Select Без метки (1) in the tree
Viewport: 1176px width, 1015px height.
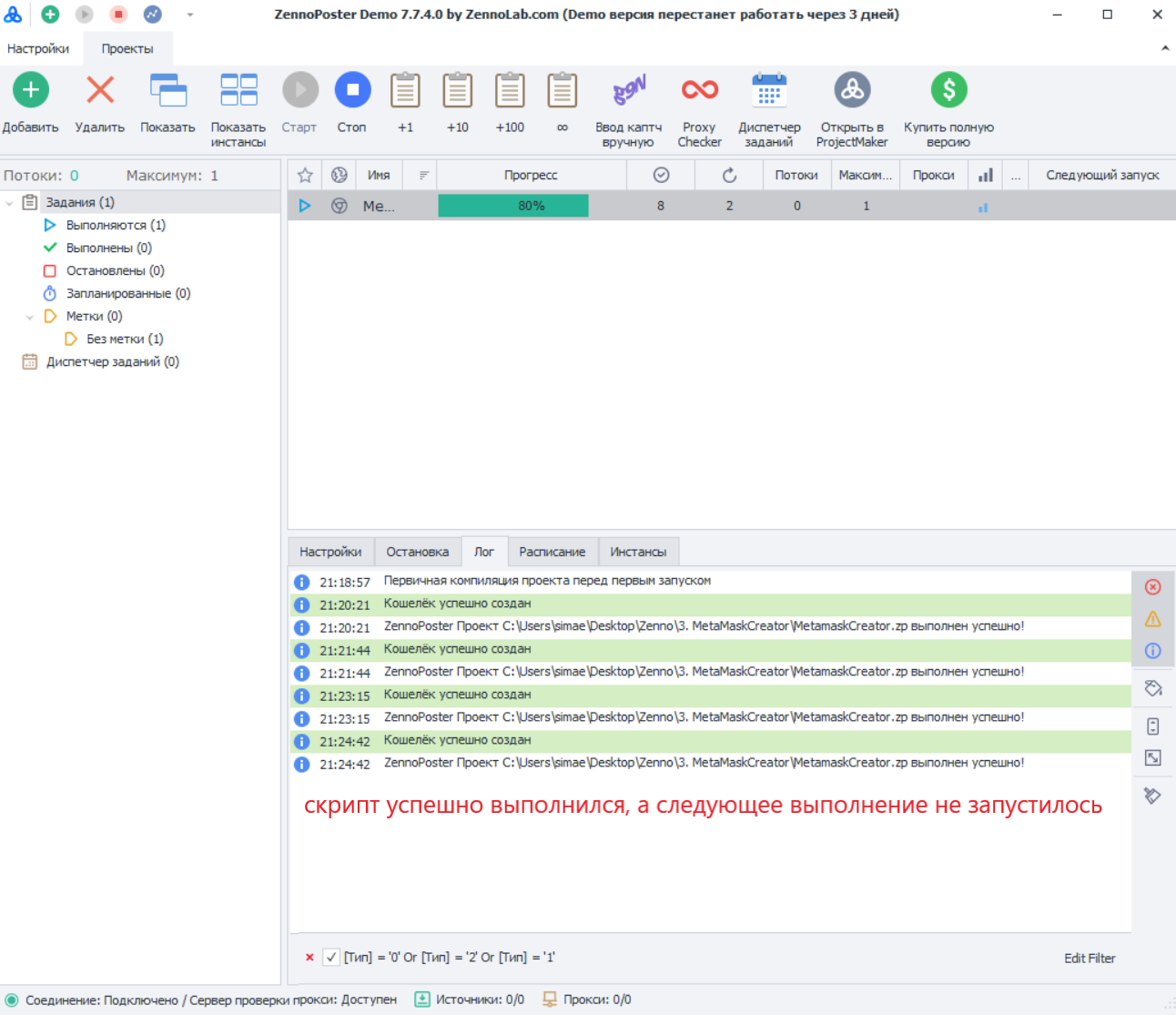point(125,339)
